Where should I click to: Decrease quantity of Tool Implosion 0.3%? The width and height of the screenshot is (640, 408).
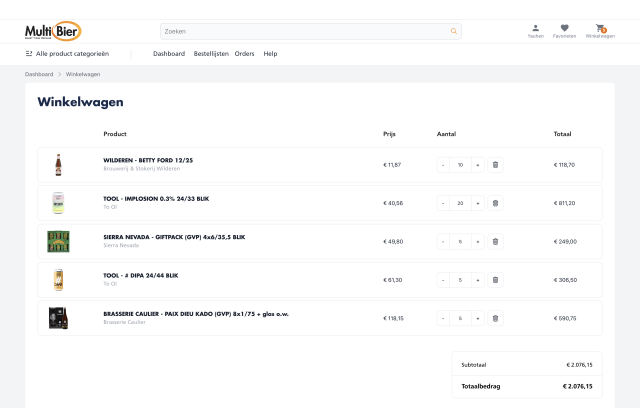[443, 203]
